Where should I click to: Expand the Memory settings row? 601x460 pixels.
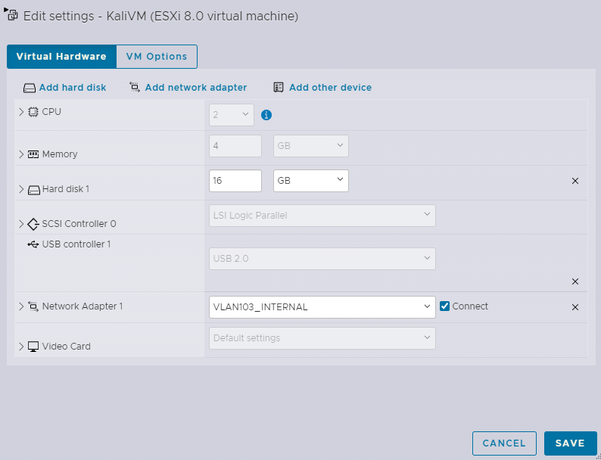click(x=21, y=154)
